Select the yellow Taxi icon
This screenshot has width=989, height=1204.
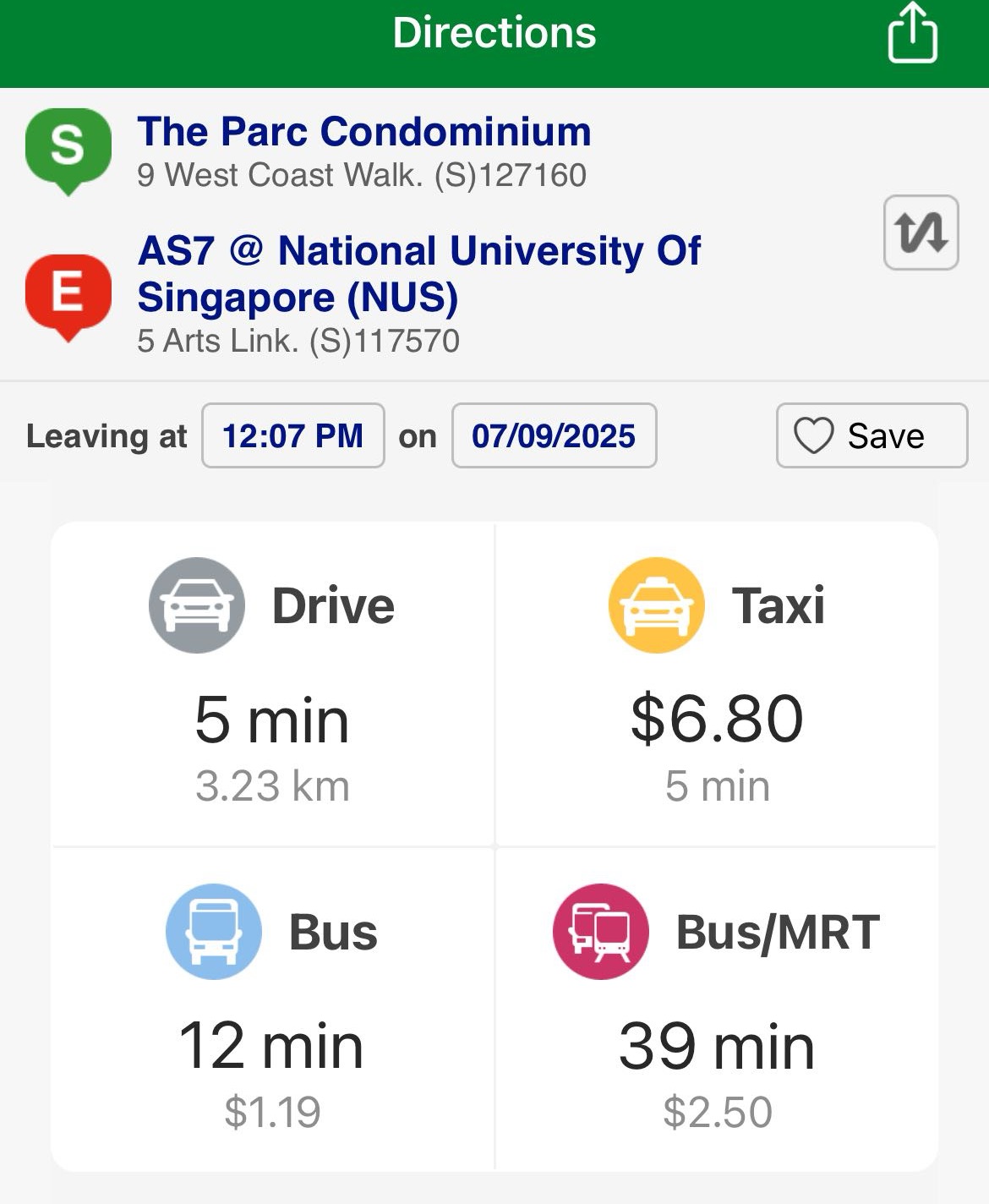[x=656, y=605]
